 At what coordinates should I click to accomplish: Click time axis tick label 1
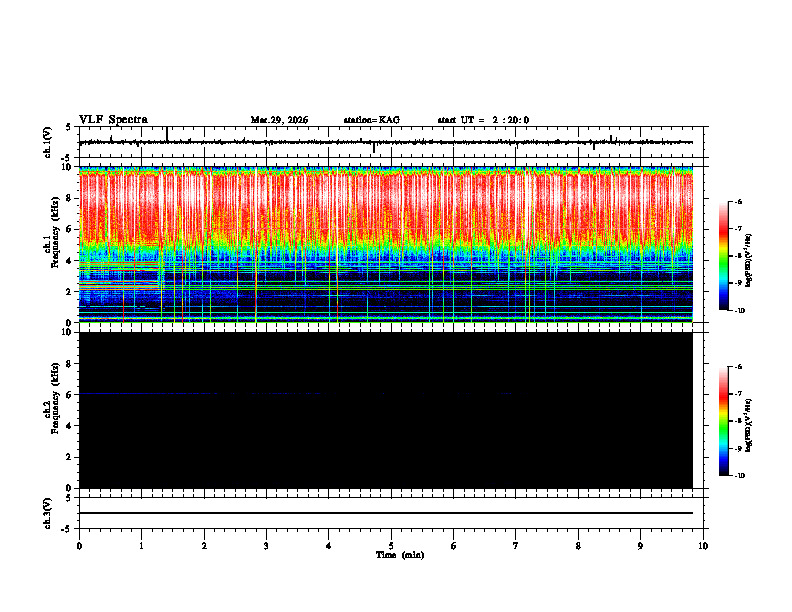tap(141, 546)
